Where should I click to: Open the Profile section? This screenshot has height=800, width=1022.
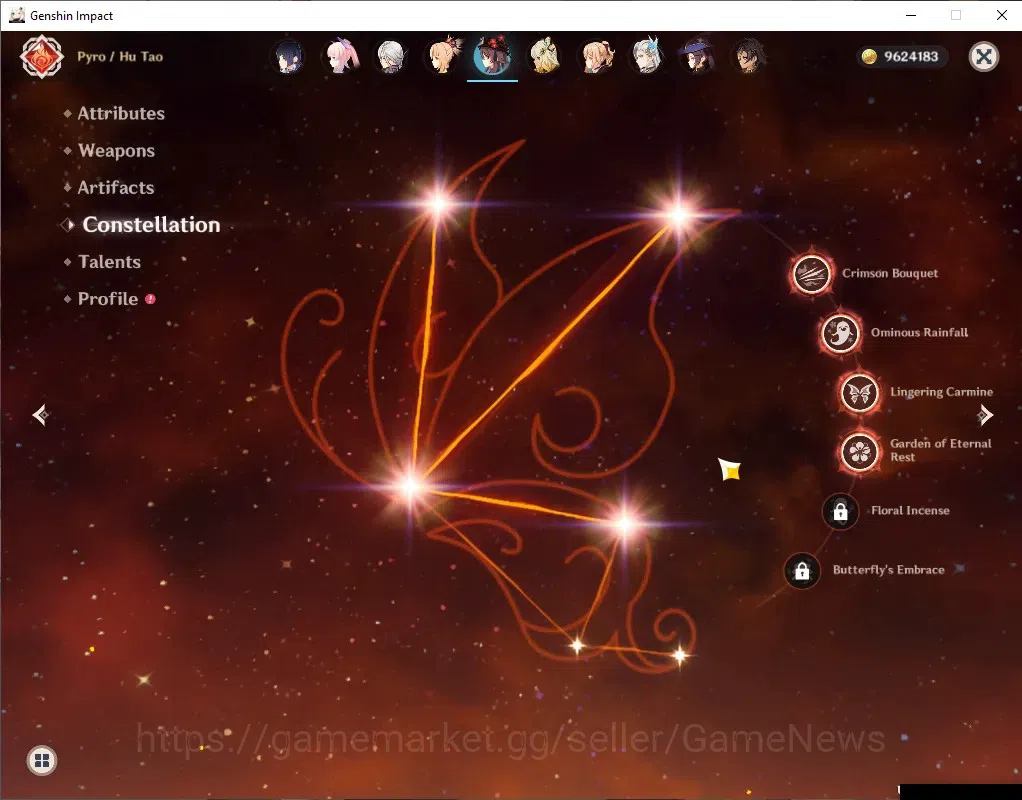click(x=108, y=299)
